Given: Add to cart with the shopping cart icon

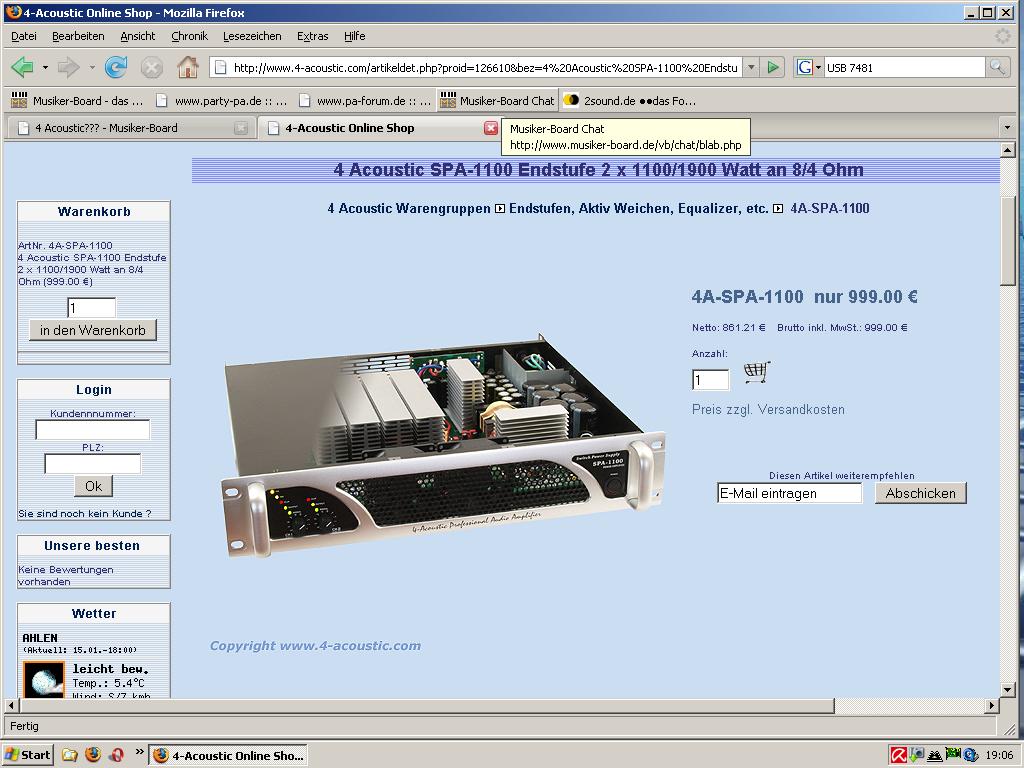Looking at the screenshot, I should (x=757, y=372).
